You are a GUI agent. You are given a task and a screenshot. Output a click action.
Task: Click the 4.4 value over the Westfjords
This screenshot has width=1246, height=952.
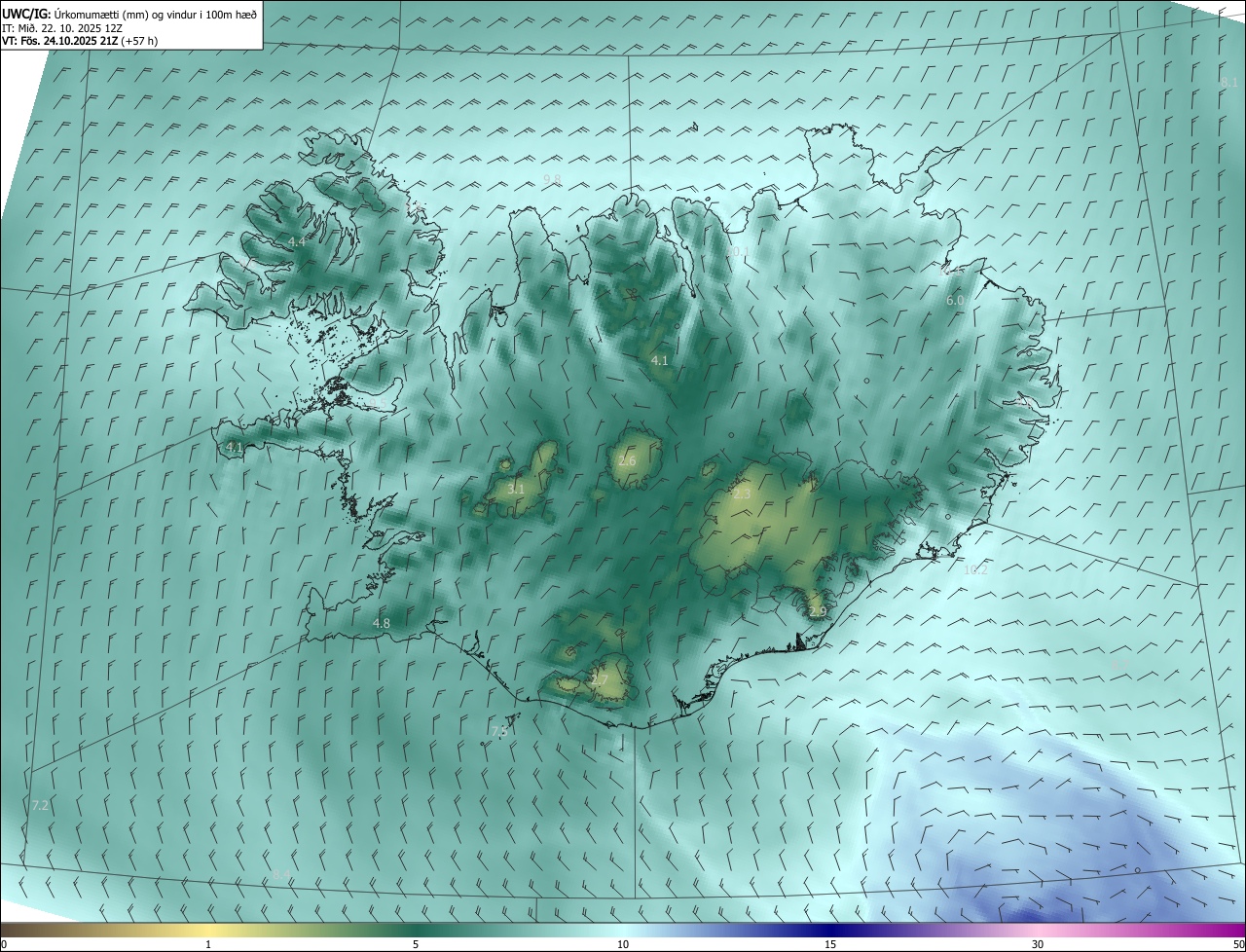297,240
